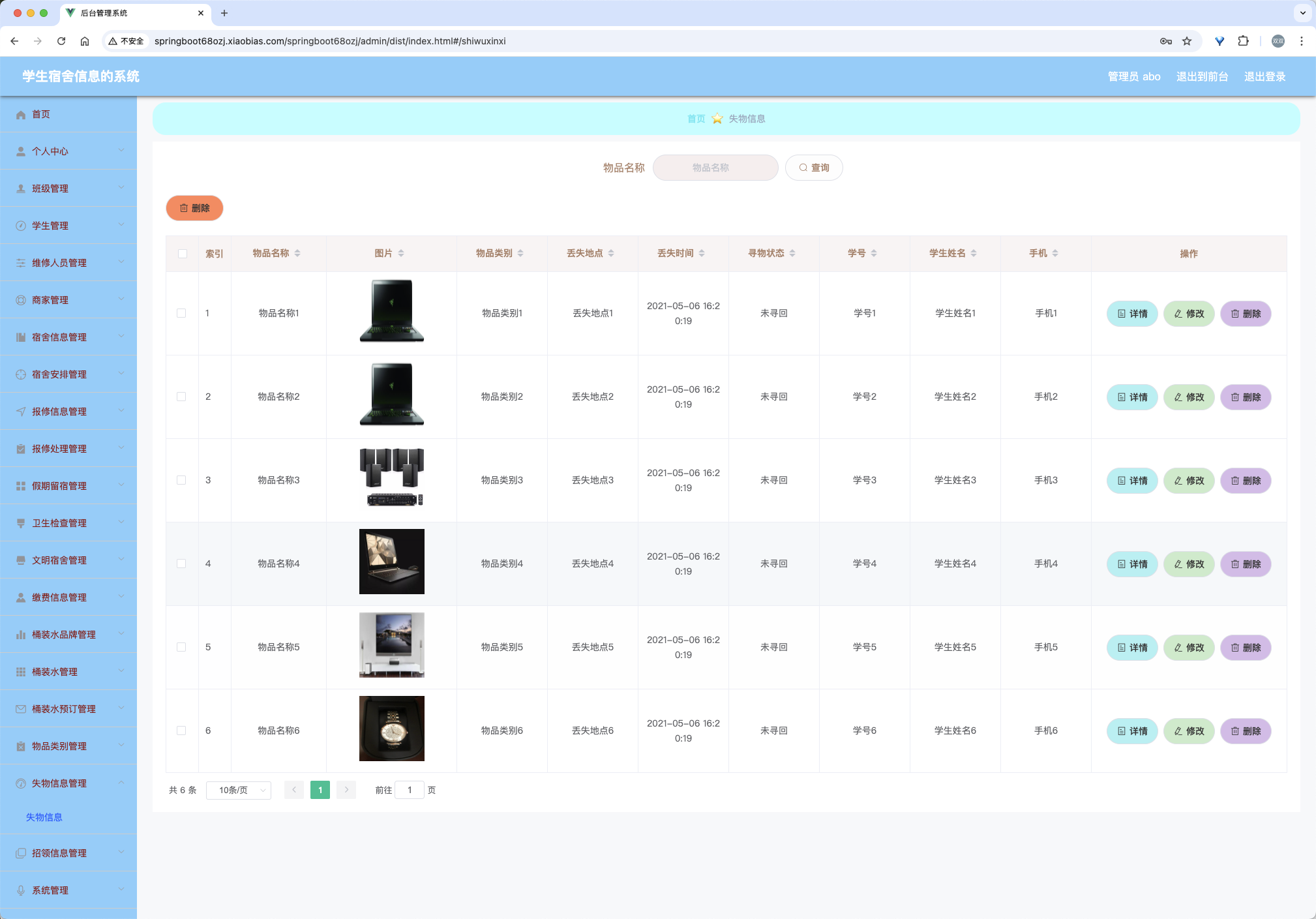Check the row checkbox for 物品名称3
The width and height of the screenshot is (1316, 919).
click(181, 480)
